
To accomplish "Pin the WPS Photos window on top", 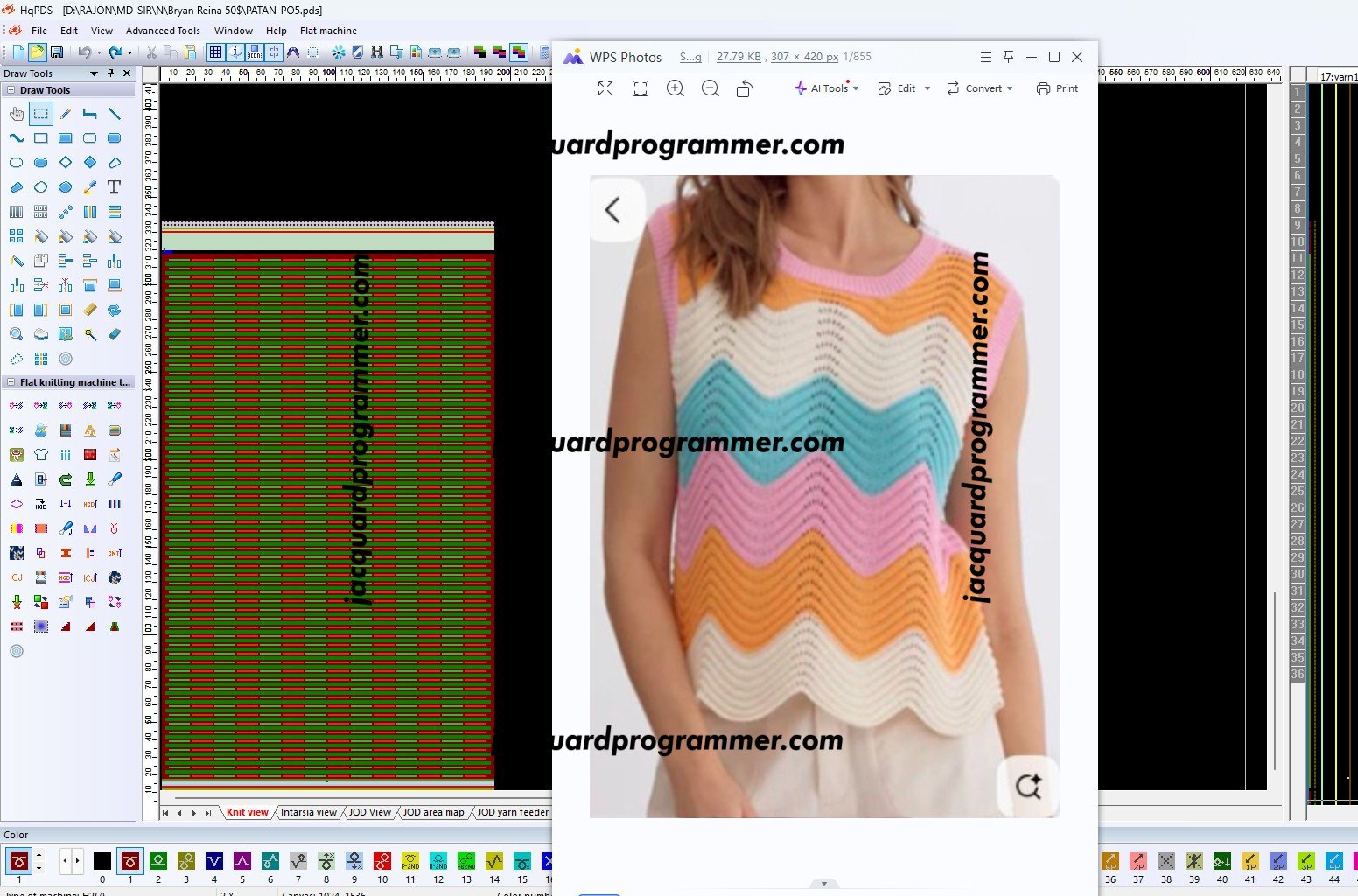I will click(1008, 57).
